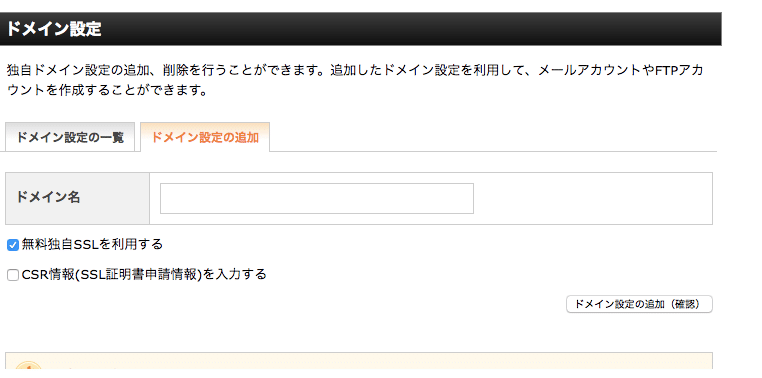762x378 pixels.
Task: Click empty cell area right of domain input
Action: (593, 198)
